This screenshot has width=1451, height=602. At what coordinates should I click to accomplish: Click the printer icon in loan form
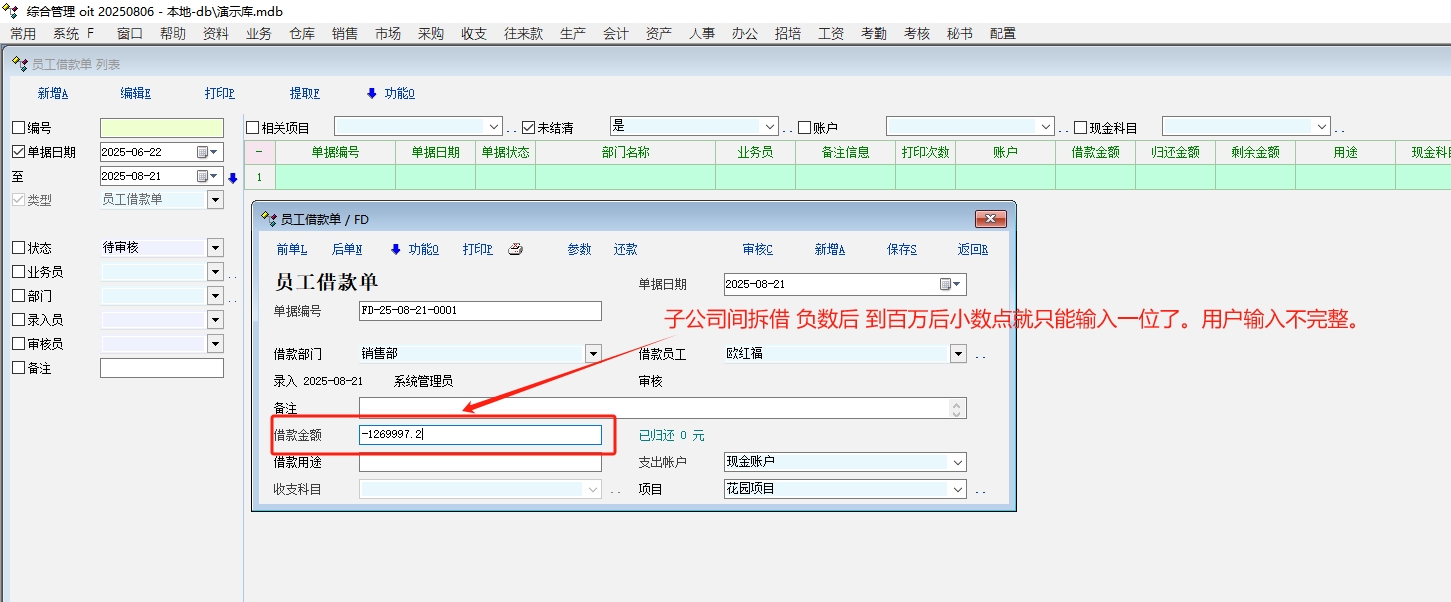(515, 250)
